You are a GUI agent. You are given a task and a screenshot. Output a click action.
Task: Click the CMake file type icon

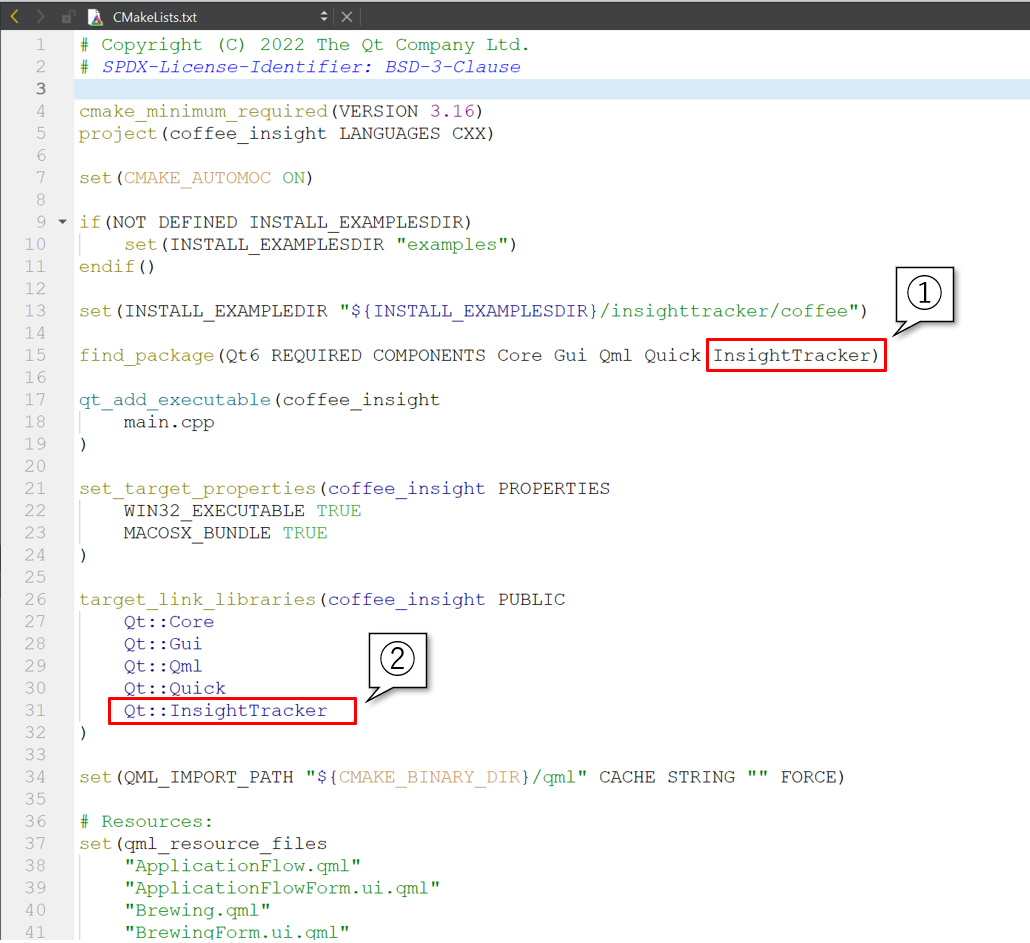tap(95, 17)
